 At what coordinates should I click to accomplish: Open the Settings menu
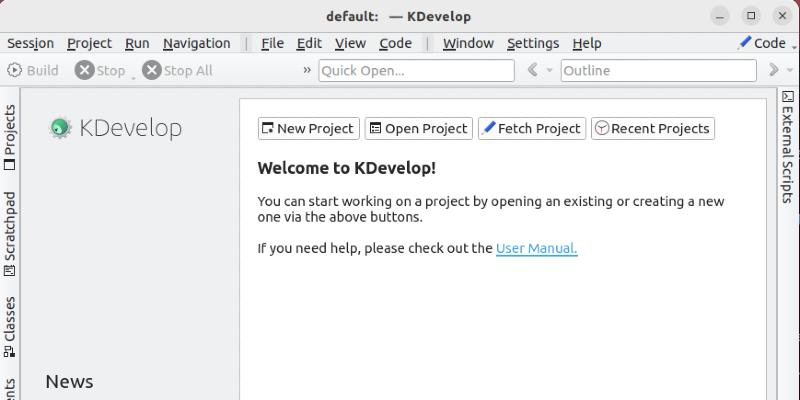coord(532,43)
